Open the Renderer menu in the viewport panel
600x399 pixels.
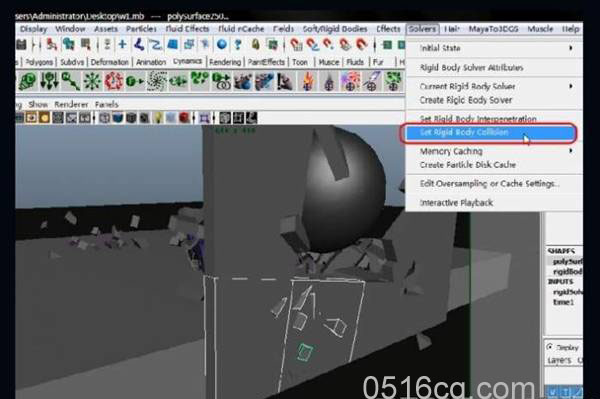(71, 104)
